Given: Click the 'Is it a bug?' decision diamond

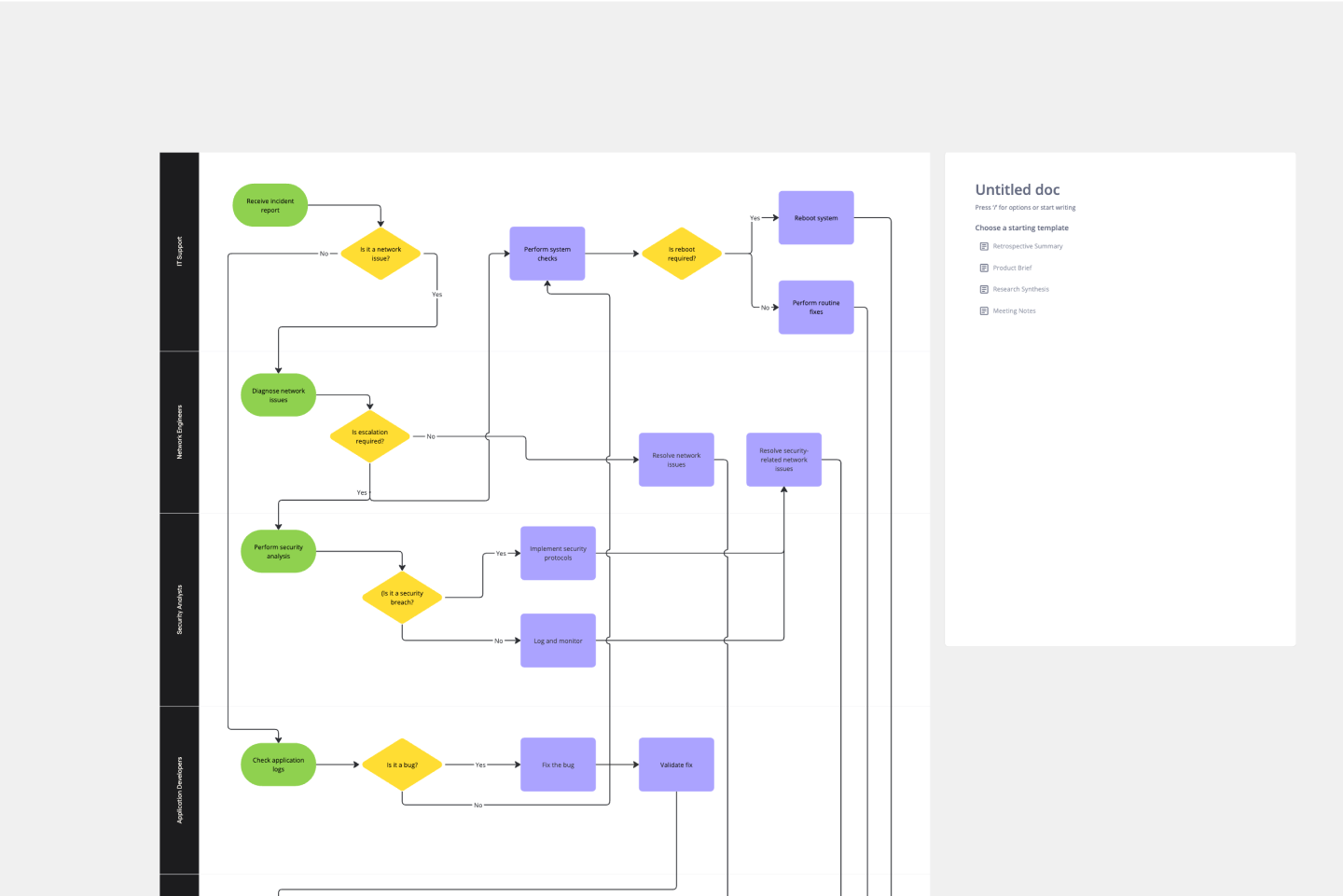Looking at the screenshot, I should pos(402,765).
